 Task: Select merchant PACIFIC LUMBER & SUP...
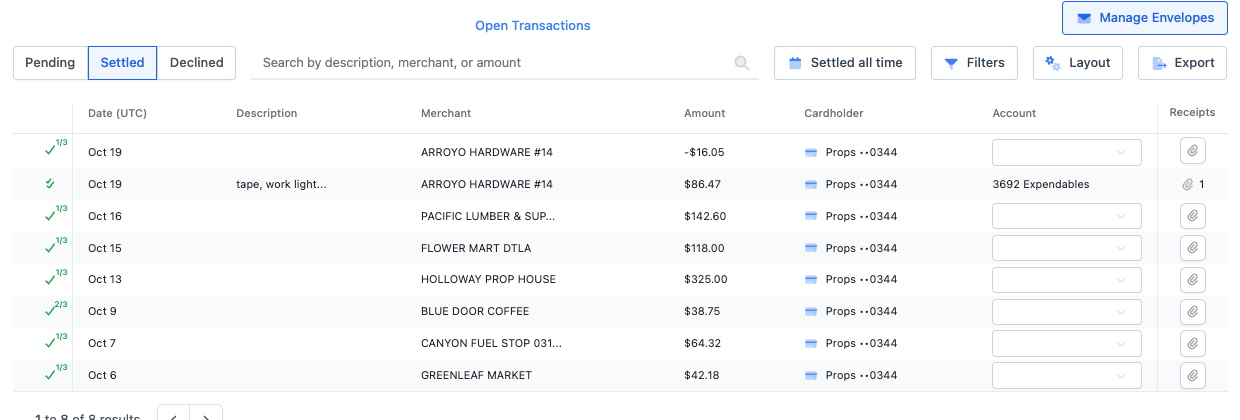[488, 216]
